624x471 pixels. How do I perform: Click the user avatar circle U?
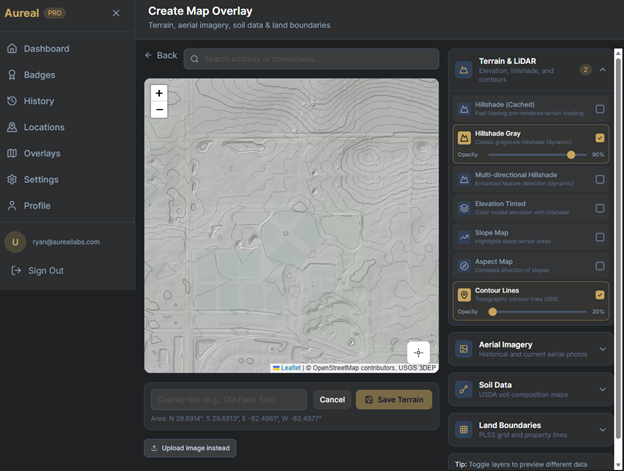point(15,242)
